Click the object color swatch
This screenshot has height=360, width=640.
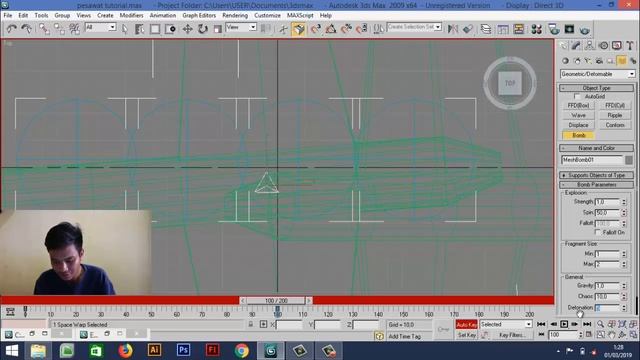pos(629,160)
